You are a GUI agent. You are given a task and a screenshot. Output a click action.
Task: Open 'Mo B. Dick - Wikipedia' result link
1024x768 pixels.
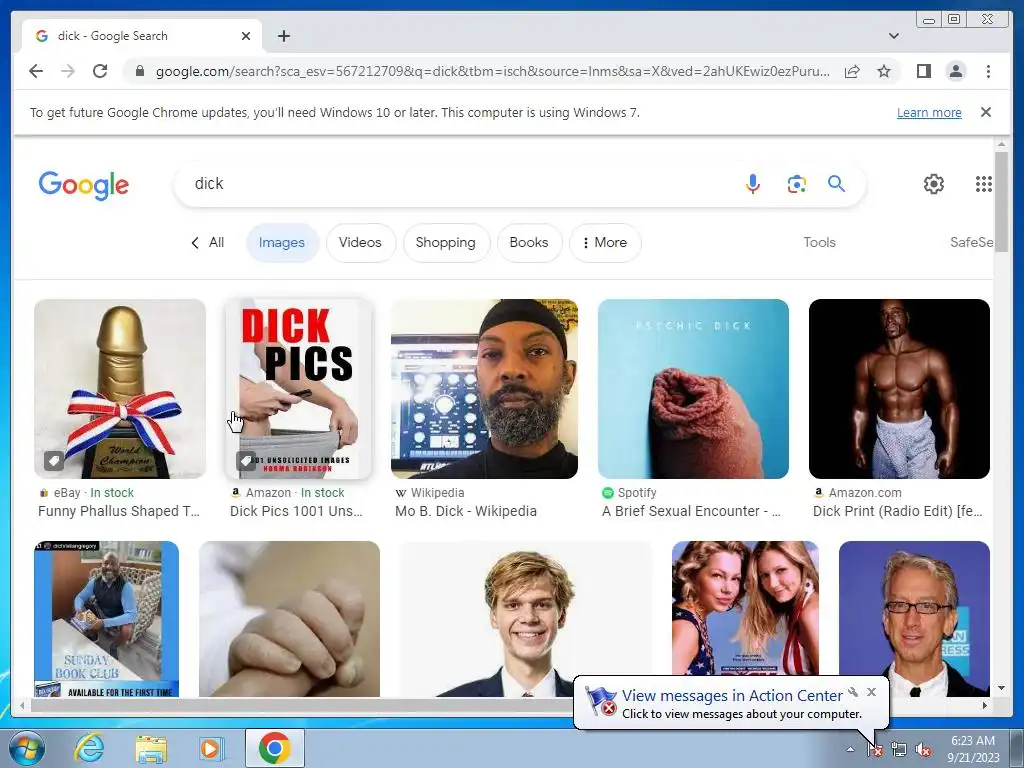(466, 511)
